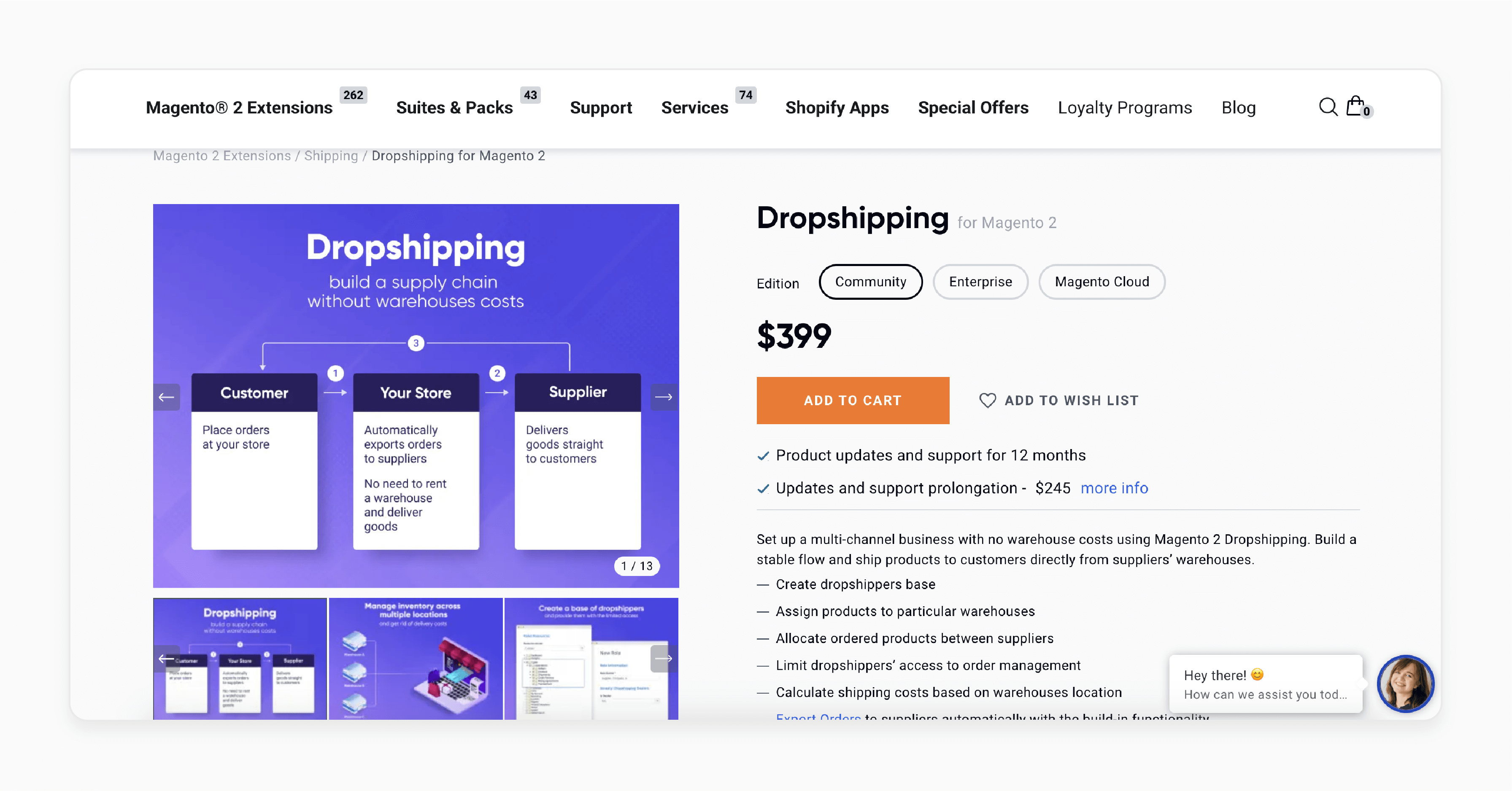
Task: Select the Magento Cloud edition radio button
Action: click(1101, 281)
